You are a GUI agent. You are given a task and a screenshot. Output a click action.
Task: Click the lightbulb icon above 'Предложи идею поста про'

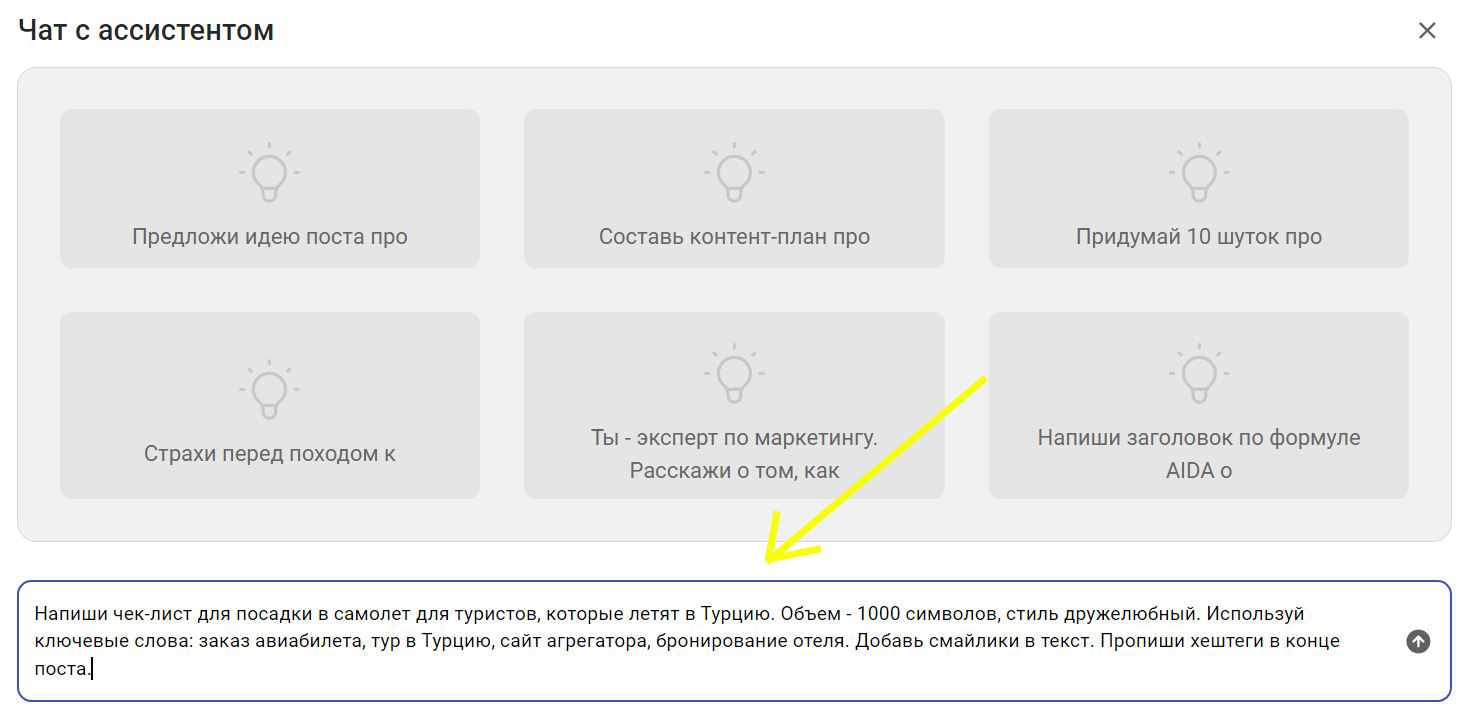(x=269, y=173)
